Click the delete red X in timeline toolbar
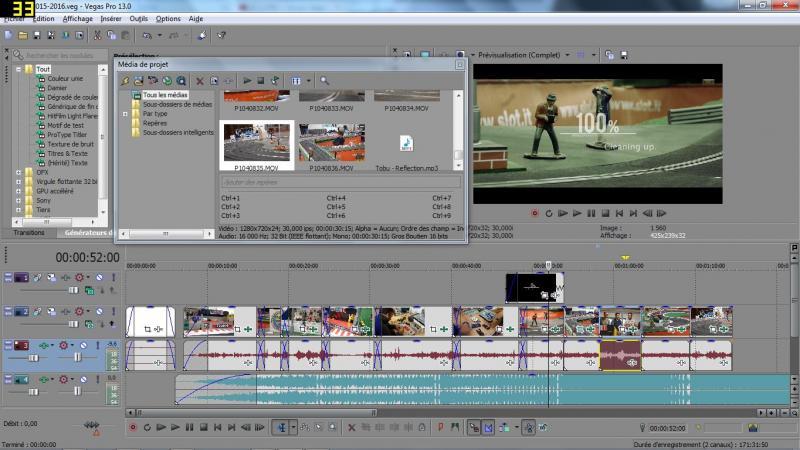Viewport: 800px width, 450px height. pyautogui.click(x=351, y=428)
